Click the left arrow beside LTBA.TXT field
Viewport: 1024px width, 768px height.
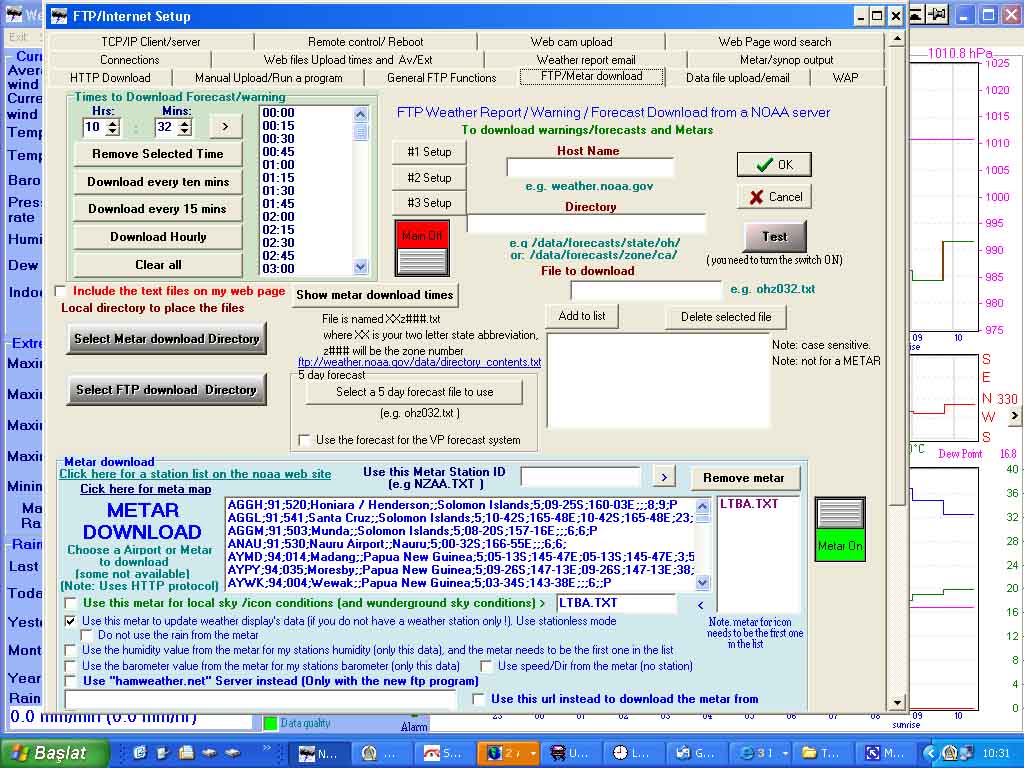700,604
